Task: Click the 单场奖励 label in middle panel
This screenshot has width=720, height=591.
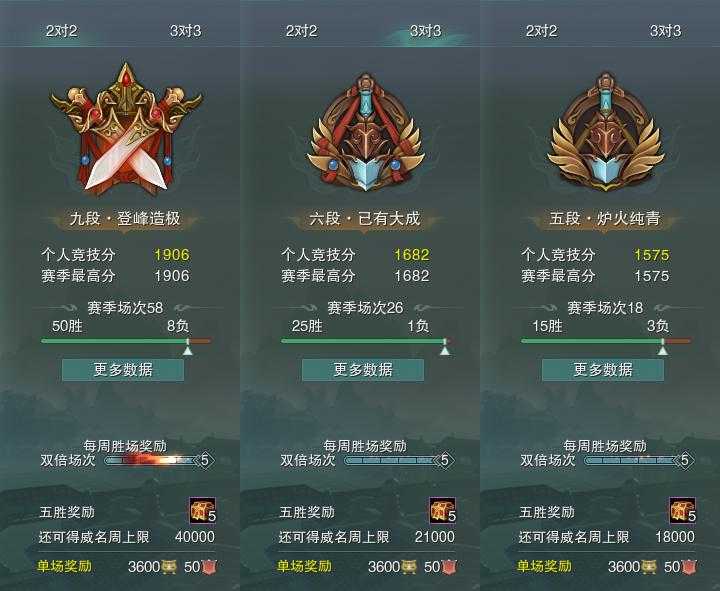Action: tap(304, 566)
